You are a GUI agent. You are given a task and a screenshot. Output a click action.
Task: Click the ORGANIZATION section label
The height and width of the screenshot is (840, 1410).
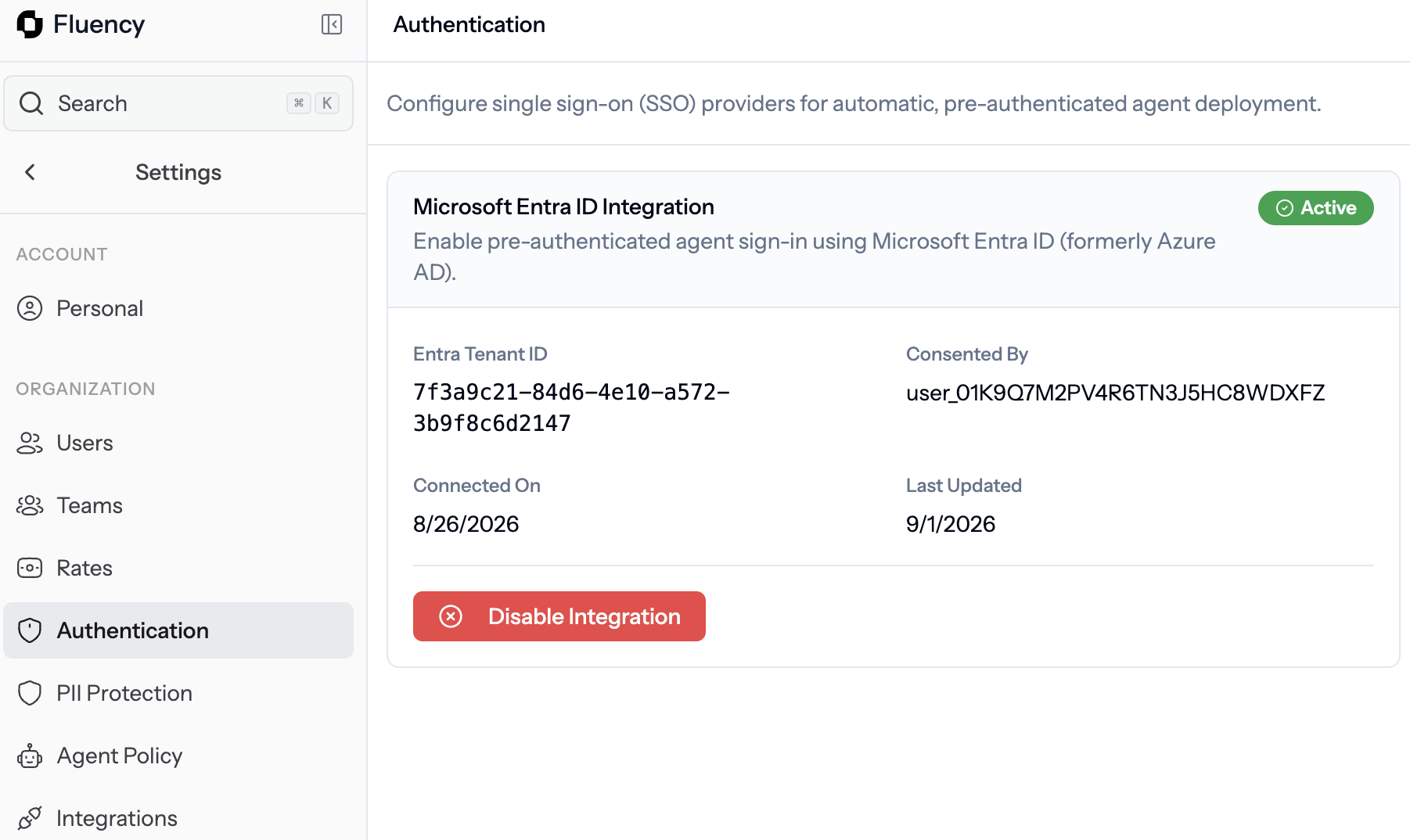(86, 389)
